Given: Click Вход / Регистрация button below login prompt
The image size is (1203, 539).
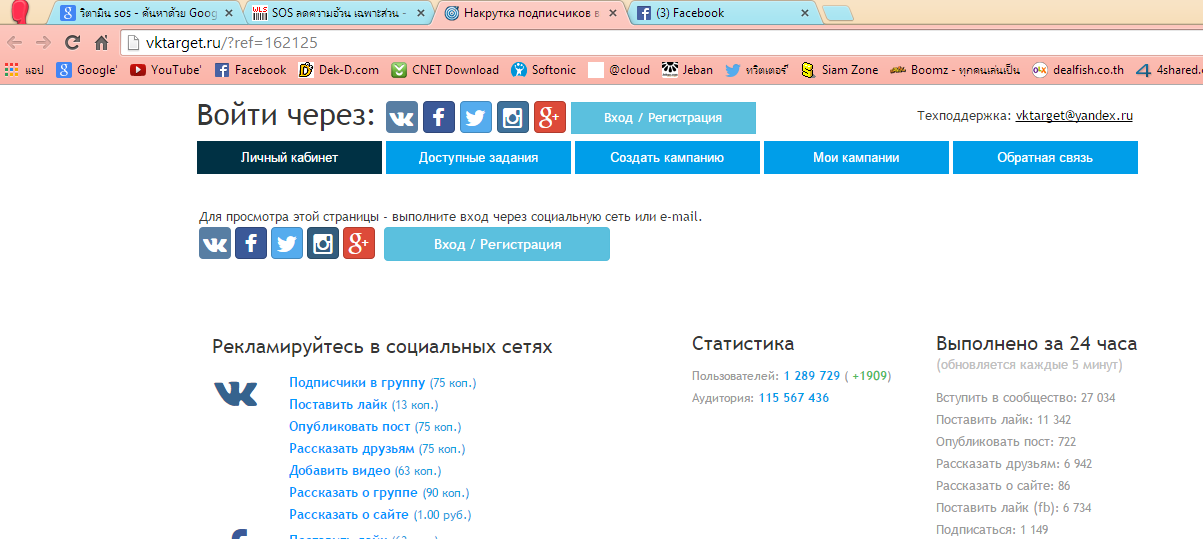Looking at the screenshot, I should tap(497, 244).
